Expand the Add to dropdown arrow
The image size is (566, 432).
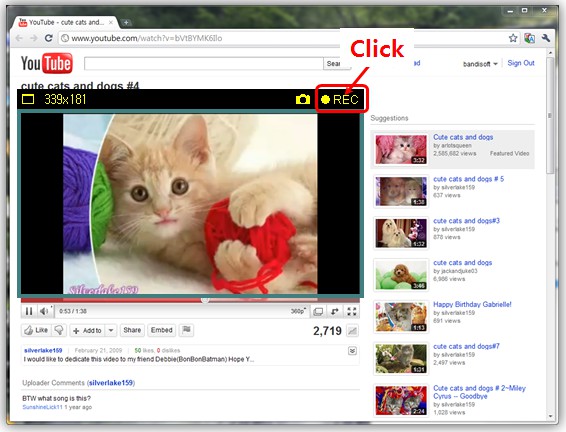coord(111,330)
